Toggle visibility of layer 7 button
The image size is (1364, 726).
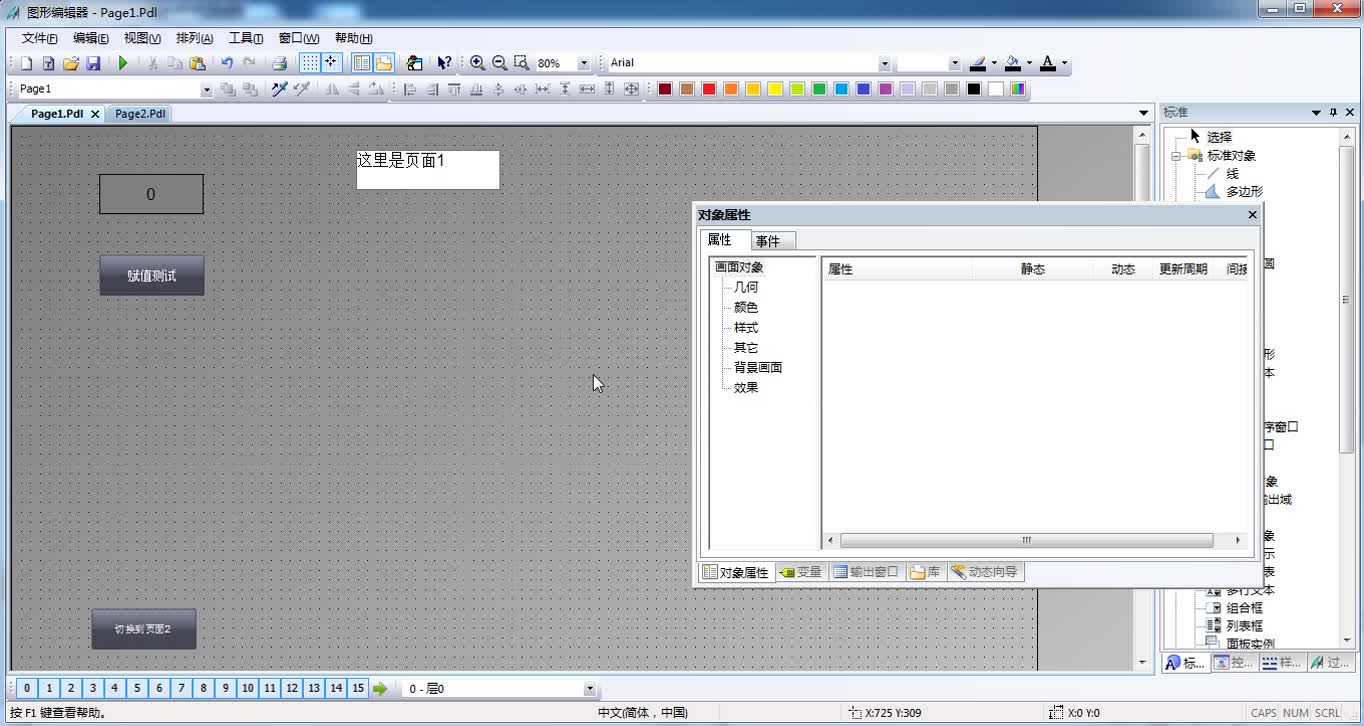click(x=181, y=688)
